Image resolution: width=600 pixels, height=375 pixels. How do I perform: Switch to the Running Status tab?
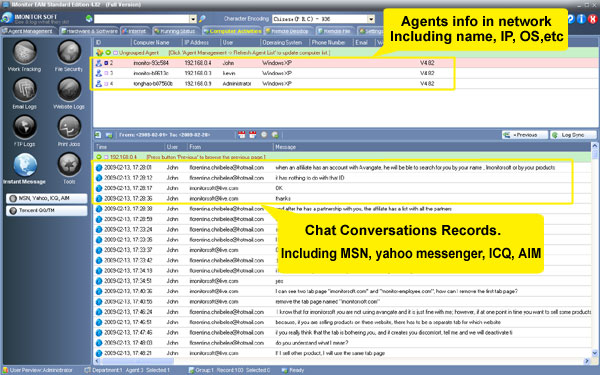click(176, 31)
